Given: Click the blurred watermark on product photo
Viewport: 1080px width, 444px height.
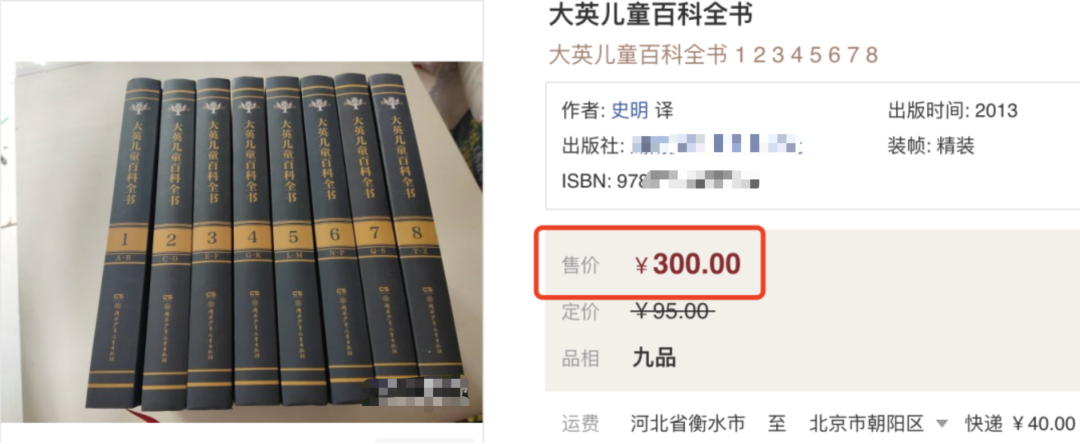Looking at the screenshot, I should pyautogui.click(x=416, y=390).
